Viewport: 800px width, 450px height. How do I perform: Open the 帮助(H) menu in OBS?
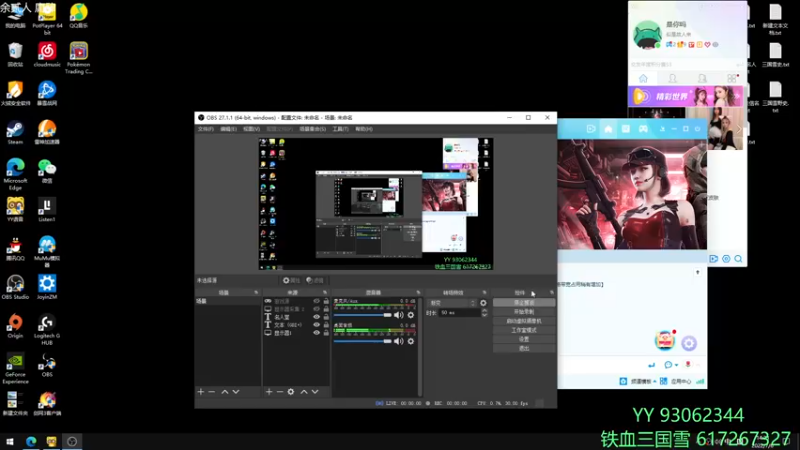[x=364, y=129]
